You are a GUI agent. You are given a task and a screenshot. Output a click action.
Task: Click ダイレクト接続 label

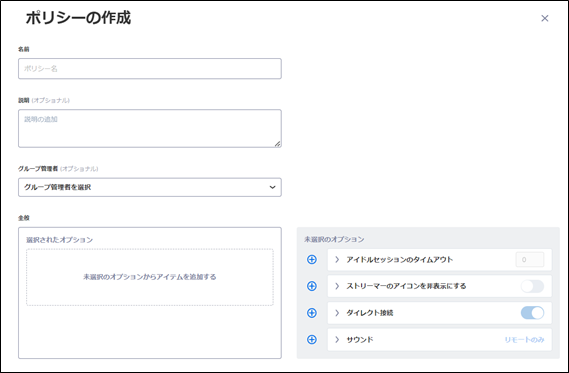click(x=369, y=313)
